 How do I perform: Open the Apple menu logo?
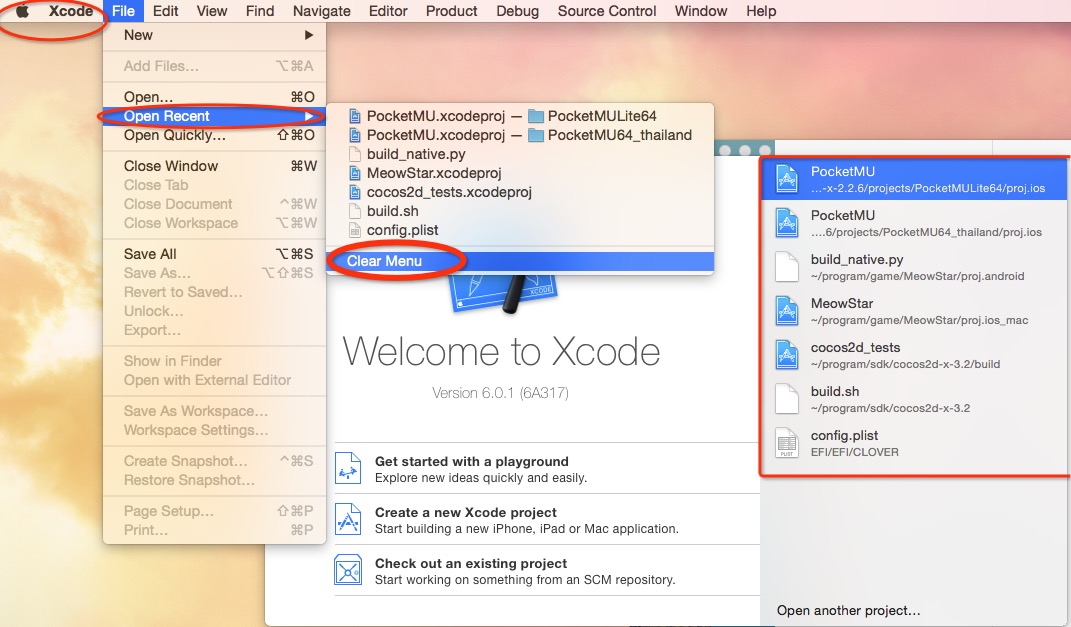click(23, 11)
